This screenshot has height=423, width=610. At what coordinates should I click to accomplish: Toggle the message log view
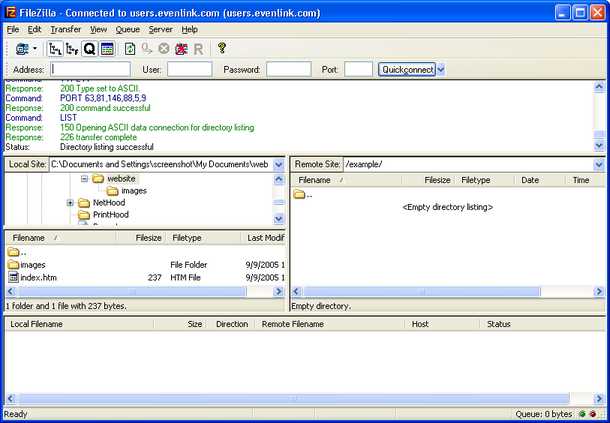(x=107, y=49)
